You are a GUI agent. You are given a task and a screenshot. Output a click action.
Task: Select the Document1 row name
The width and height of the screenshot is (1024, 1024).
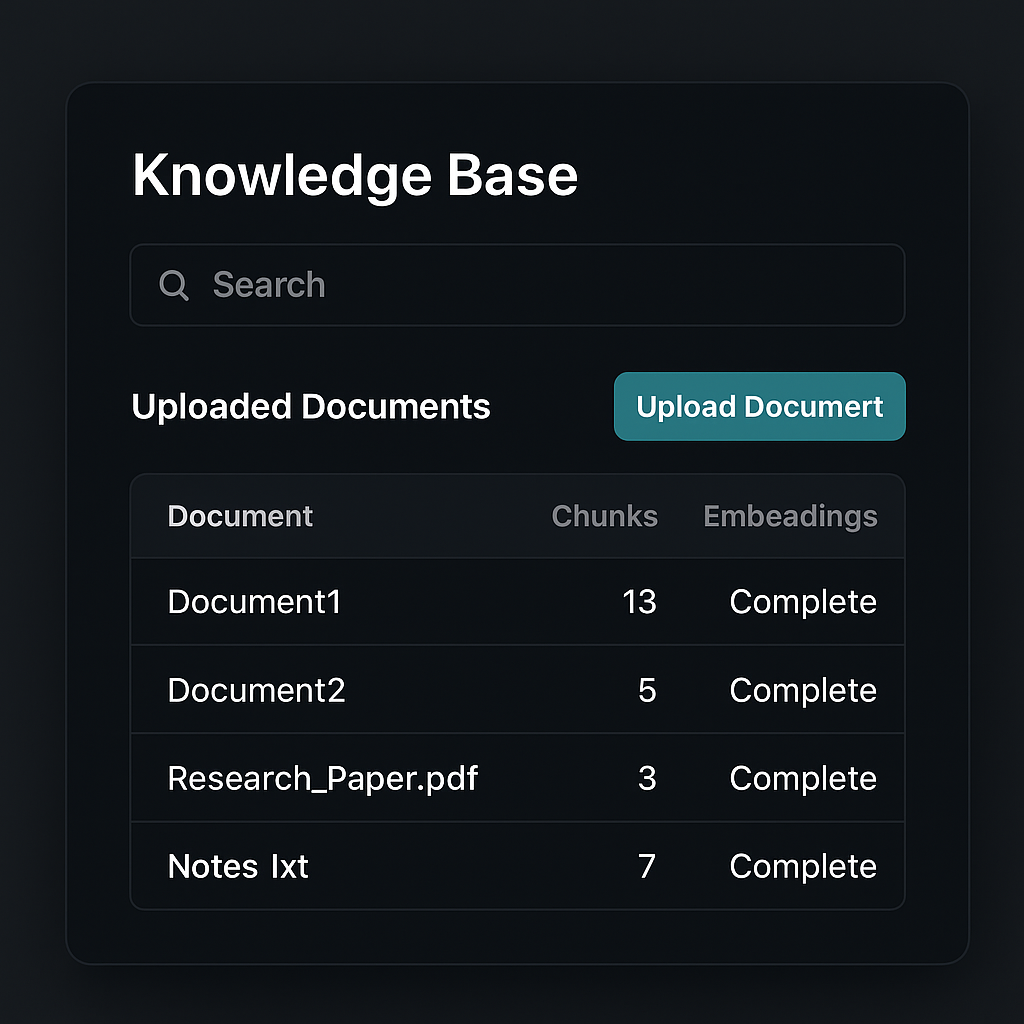(x=254, y=601)
